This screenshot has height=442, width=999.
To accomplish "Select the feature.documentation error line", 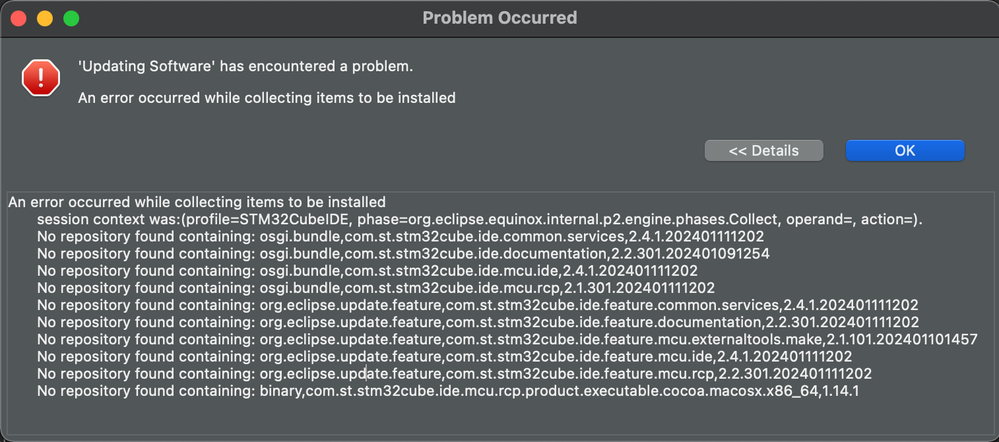I will pos(478,323).
